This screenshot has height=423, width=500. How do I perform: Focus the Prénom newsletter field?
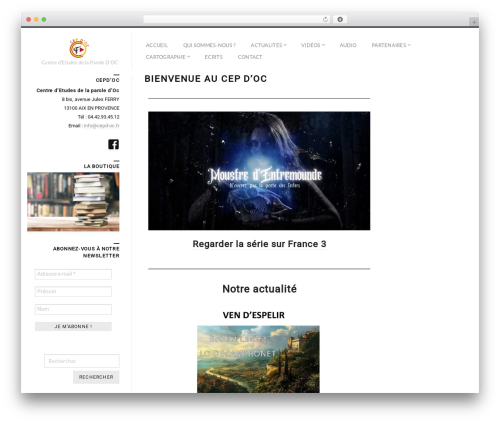(x=73, y=292)
